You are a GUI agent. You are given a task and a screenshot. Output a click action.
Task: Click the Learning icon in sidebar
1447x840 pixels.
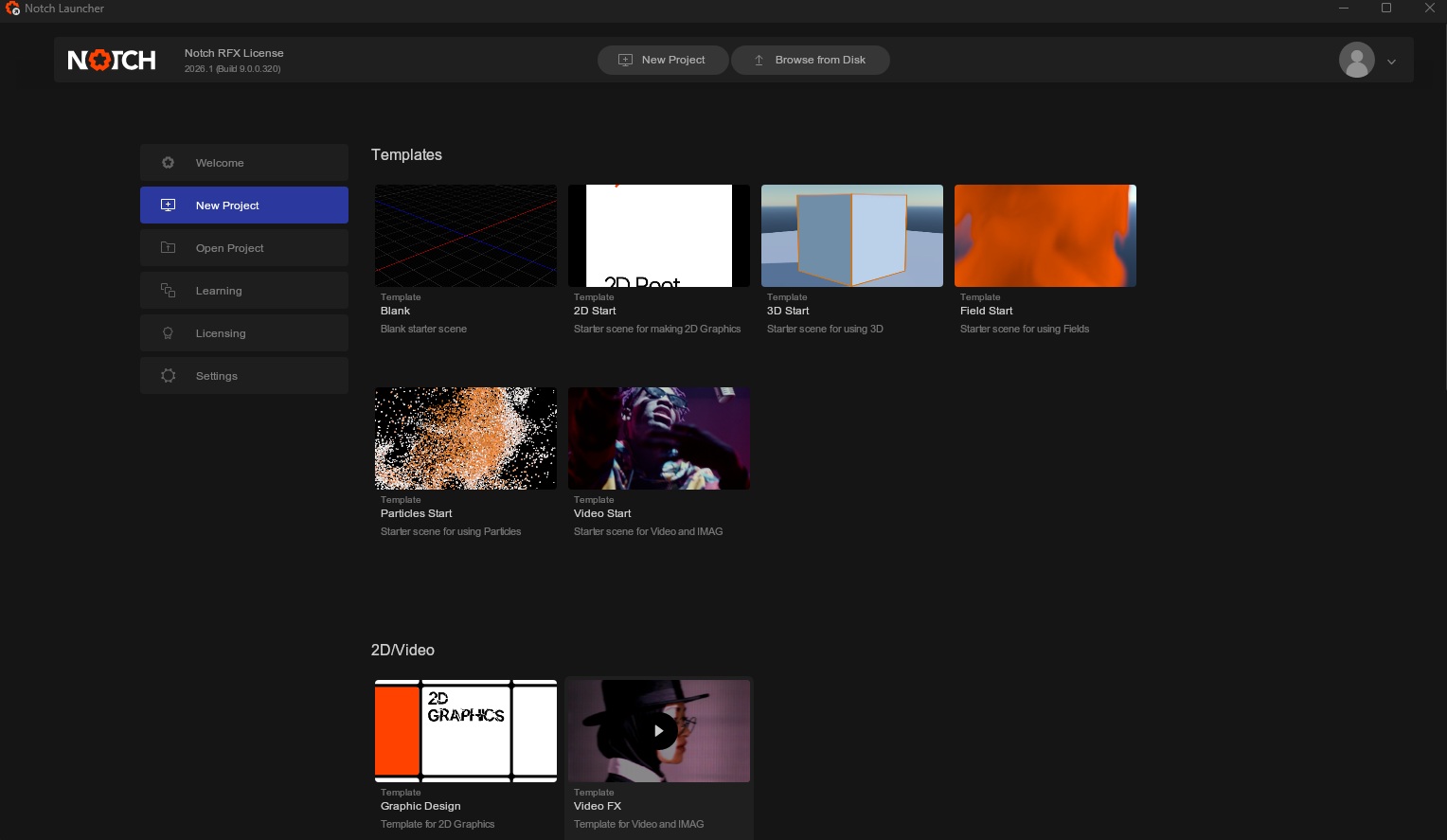coord(168,291)
